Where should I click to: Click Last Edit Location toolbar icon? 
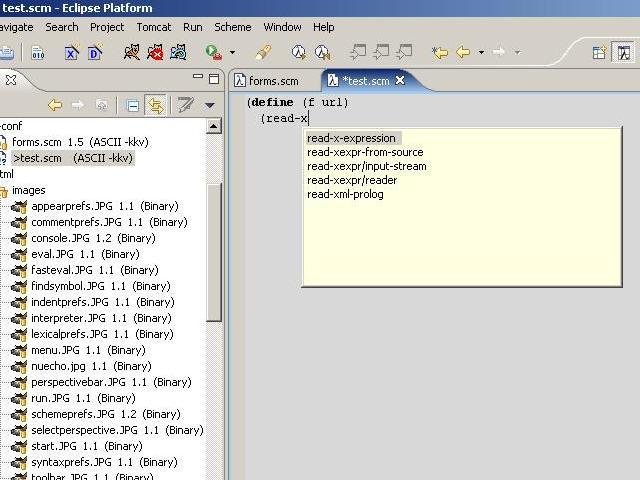click(x=439, y=52)
